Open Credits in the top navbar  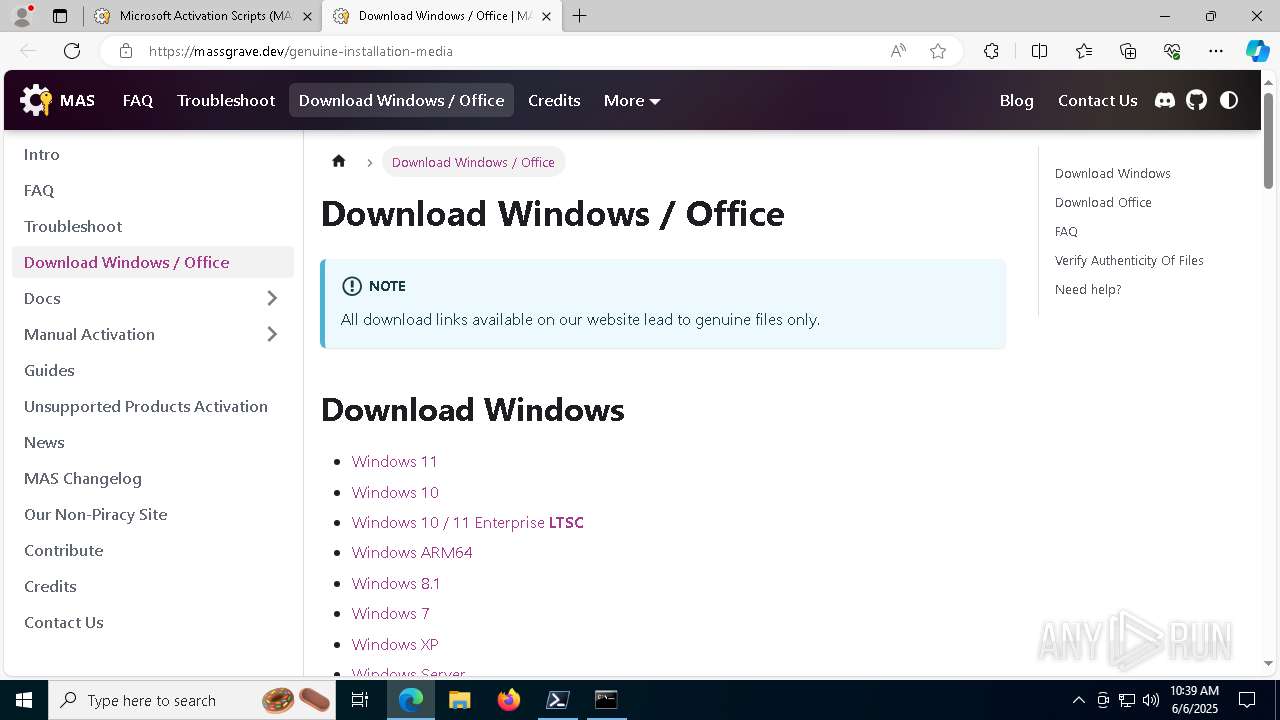click(x=554, y=100)
